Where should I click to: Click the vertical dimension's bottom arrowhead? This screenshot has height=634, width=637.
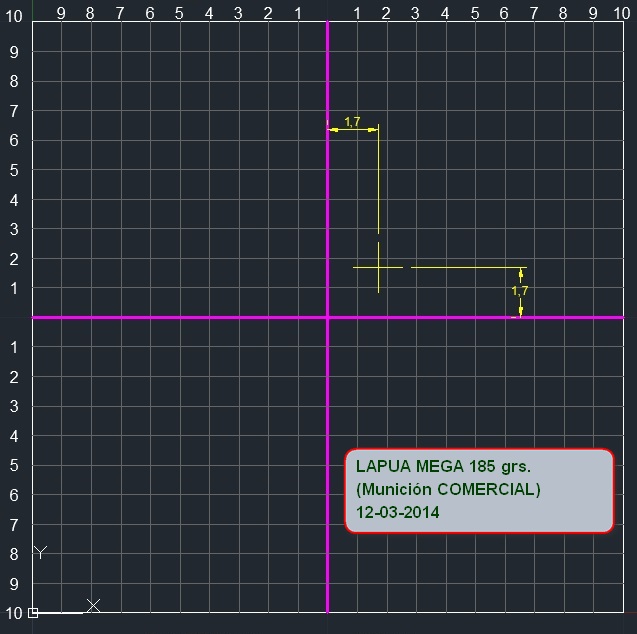pyautogui.click(x=520, y=311)
